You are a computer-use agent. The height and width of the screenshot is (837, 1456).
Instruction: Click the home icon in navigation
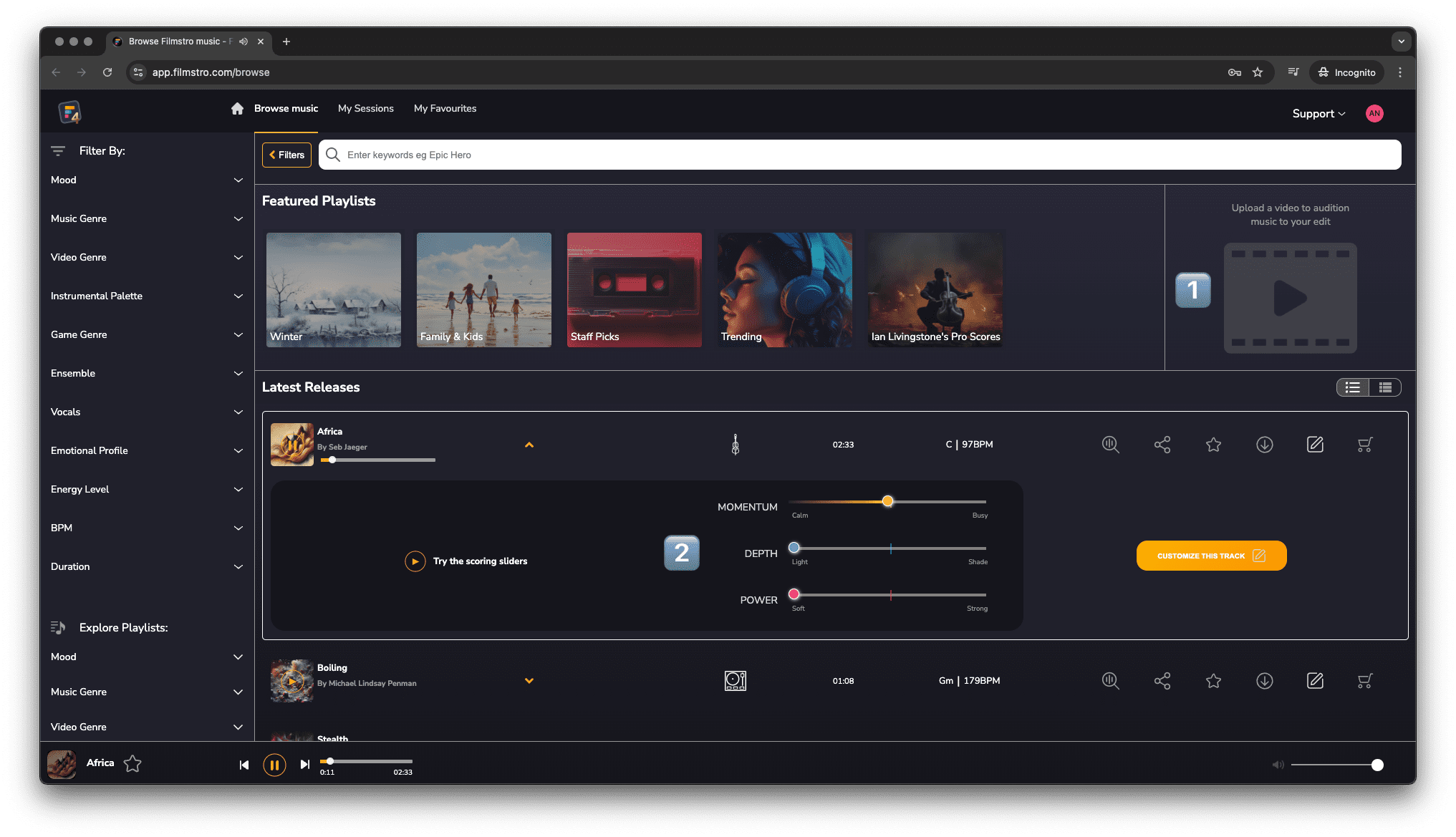[237, 108]
